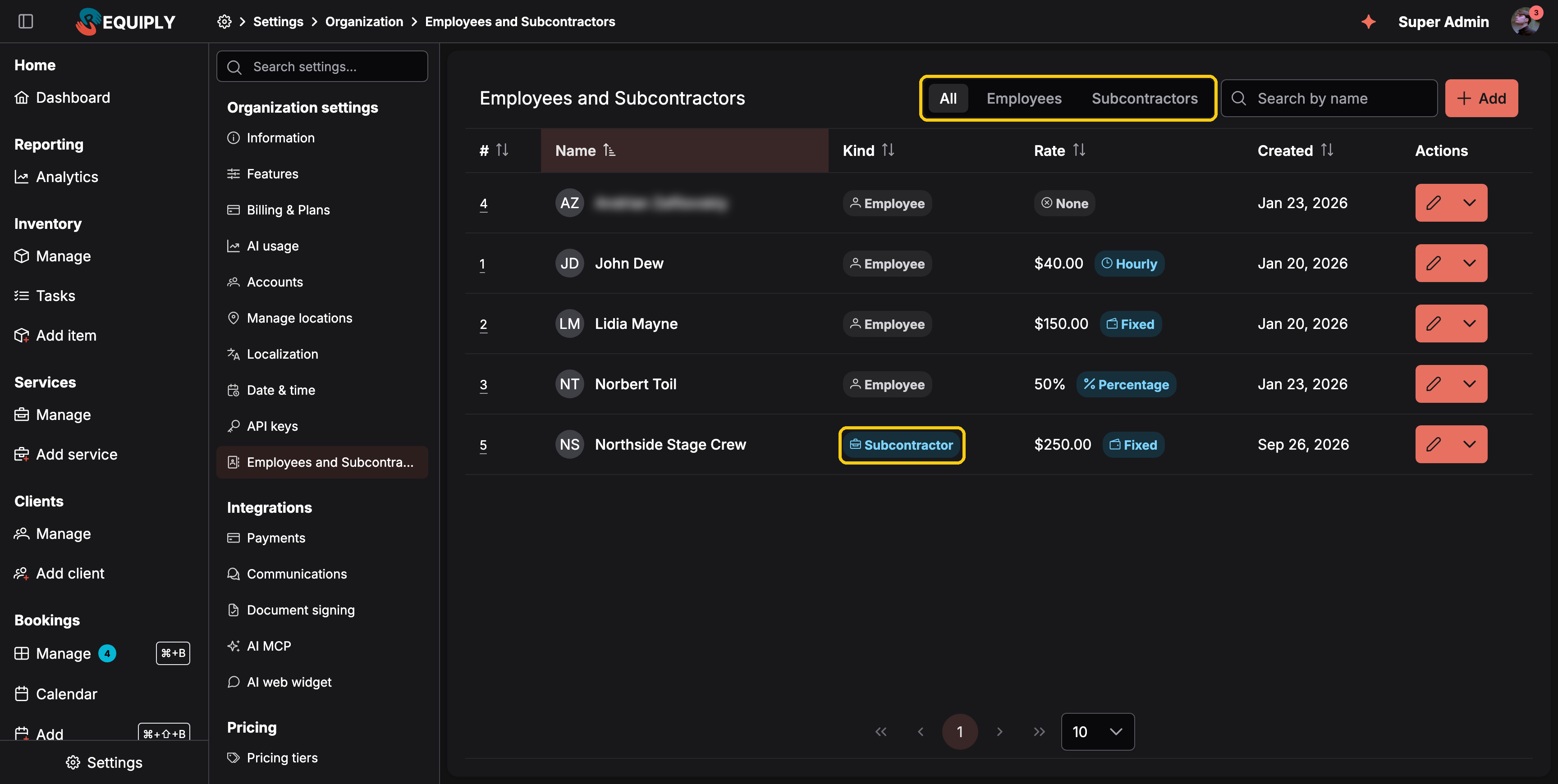The height and width of the screenshot is (784, 1558).
Task: Select the Employees filter tab
Action: [1024, 99]
